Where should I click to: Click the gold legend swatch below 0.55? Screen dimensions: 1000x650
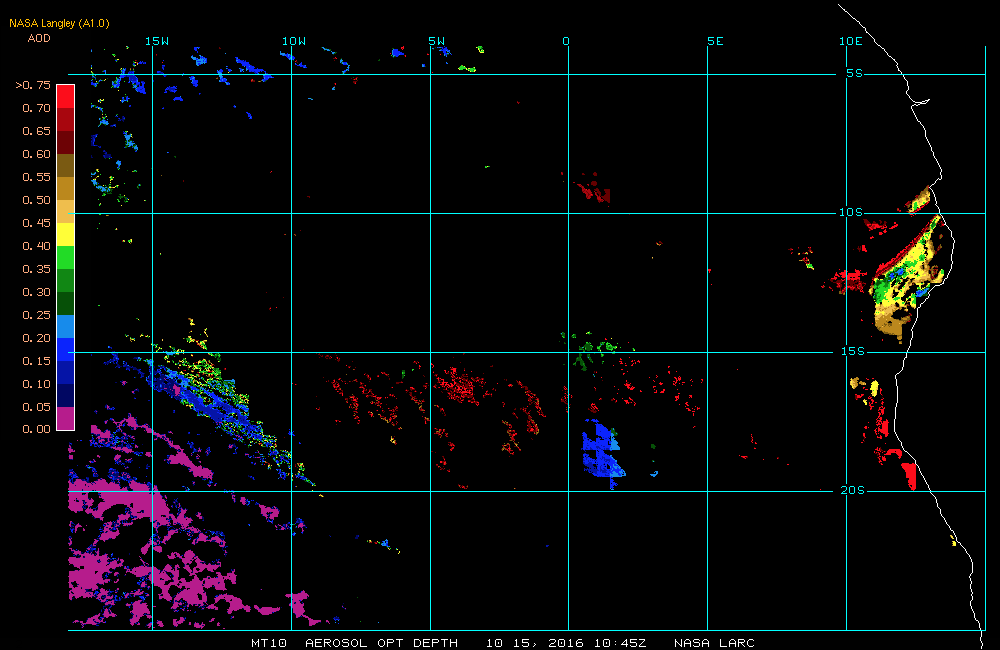[x=66, y=188]
